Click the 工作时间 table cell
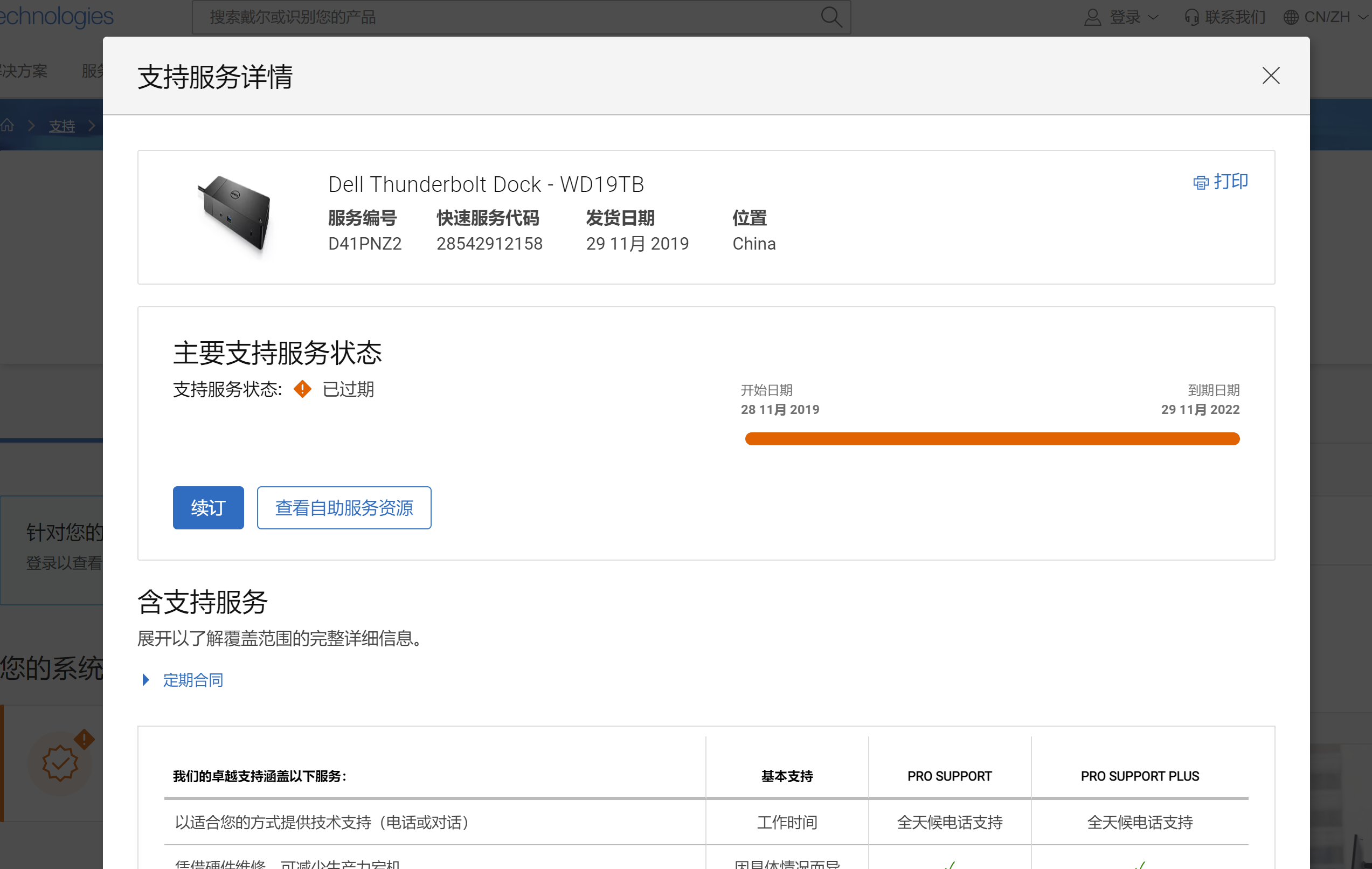The height and width of the screenshot is (869, 1372). (x=787, y=822)
